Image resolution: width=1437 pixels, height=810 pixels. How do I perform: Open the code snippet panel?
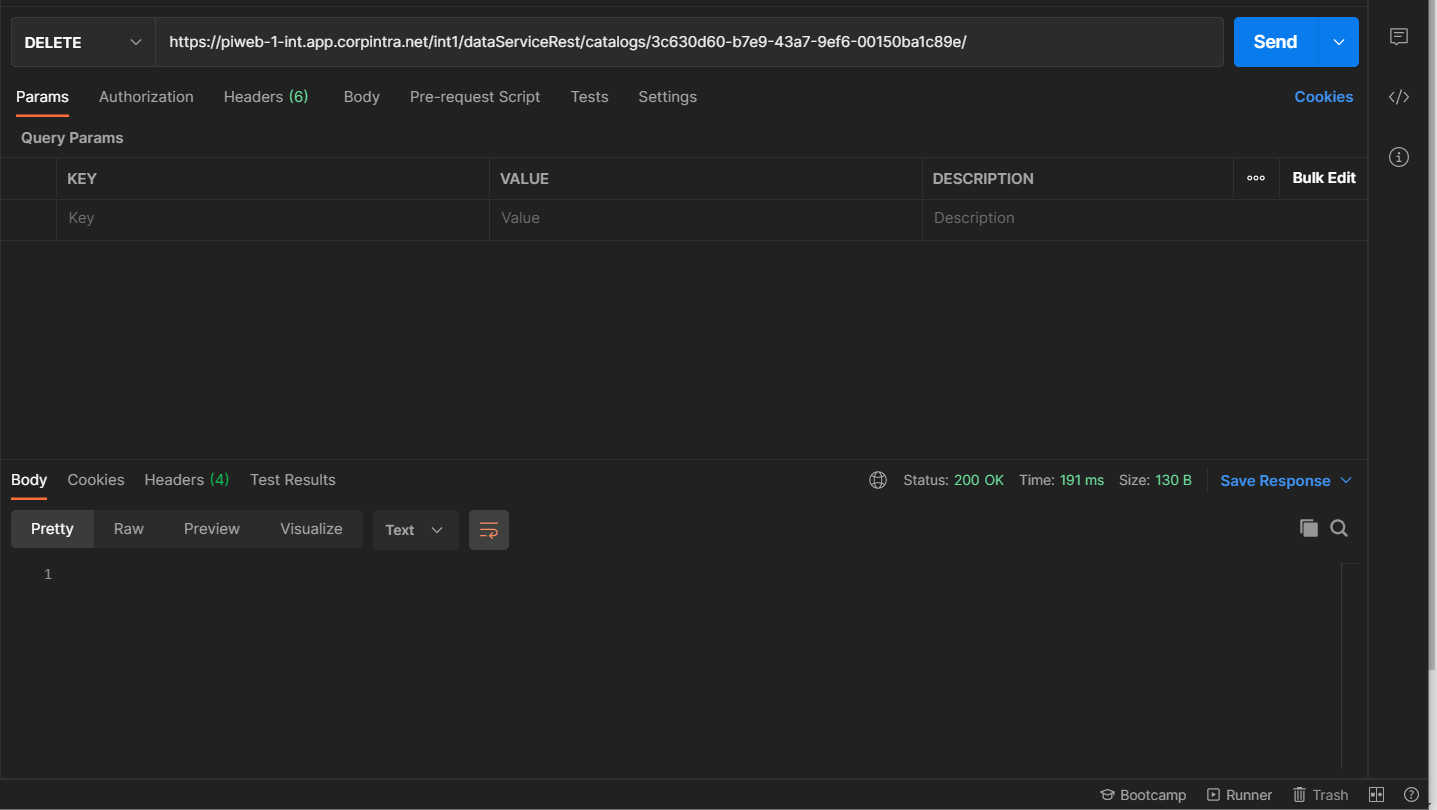(1398, 96)
